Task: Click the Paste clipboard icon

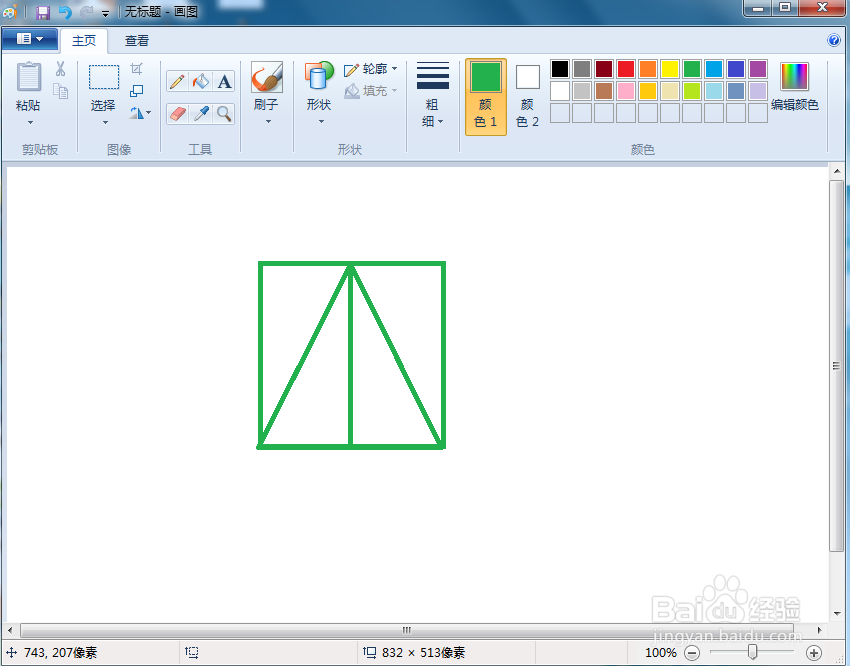Action: coord(29,76)
